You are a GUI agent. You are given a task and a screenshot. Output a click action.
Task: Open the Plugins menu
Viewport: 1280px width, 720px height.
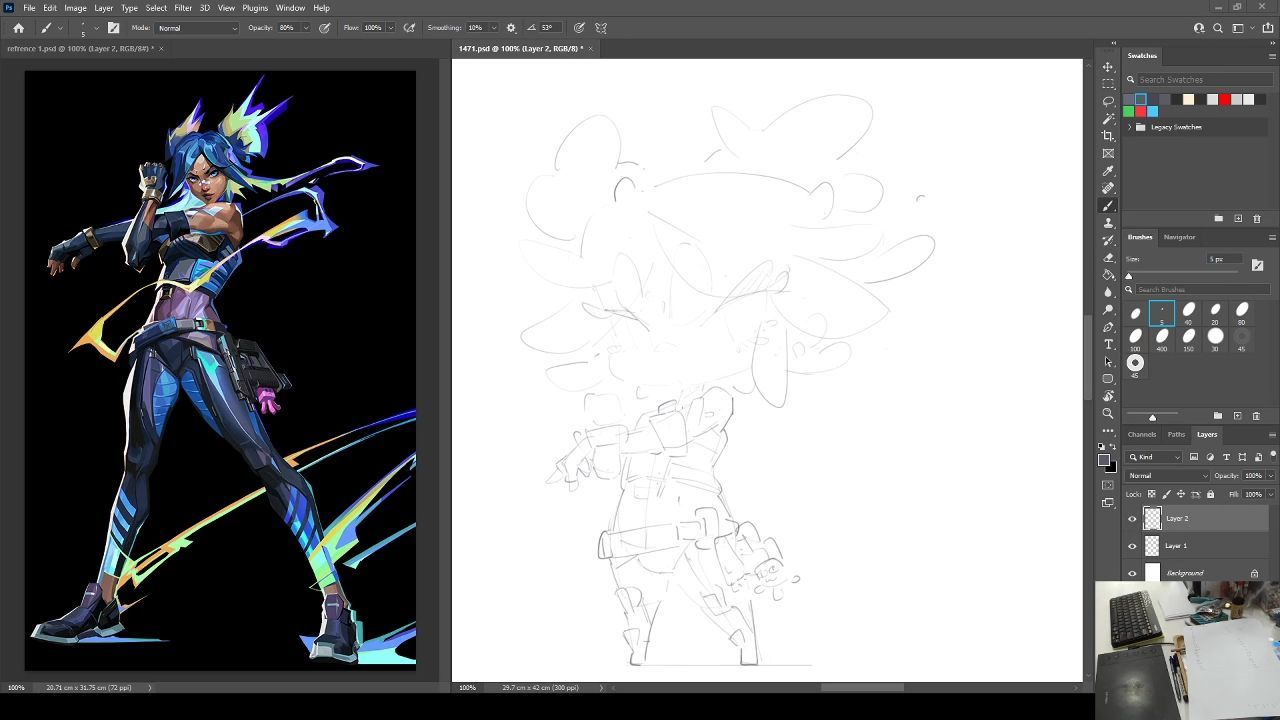point(255,8)
